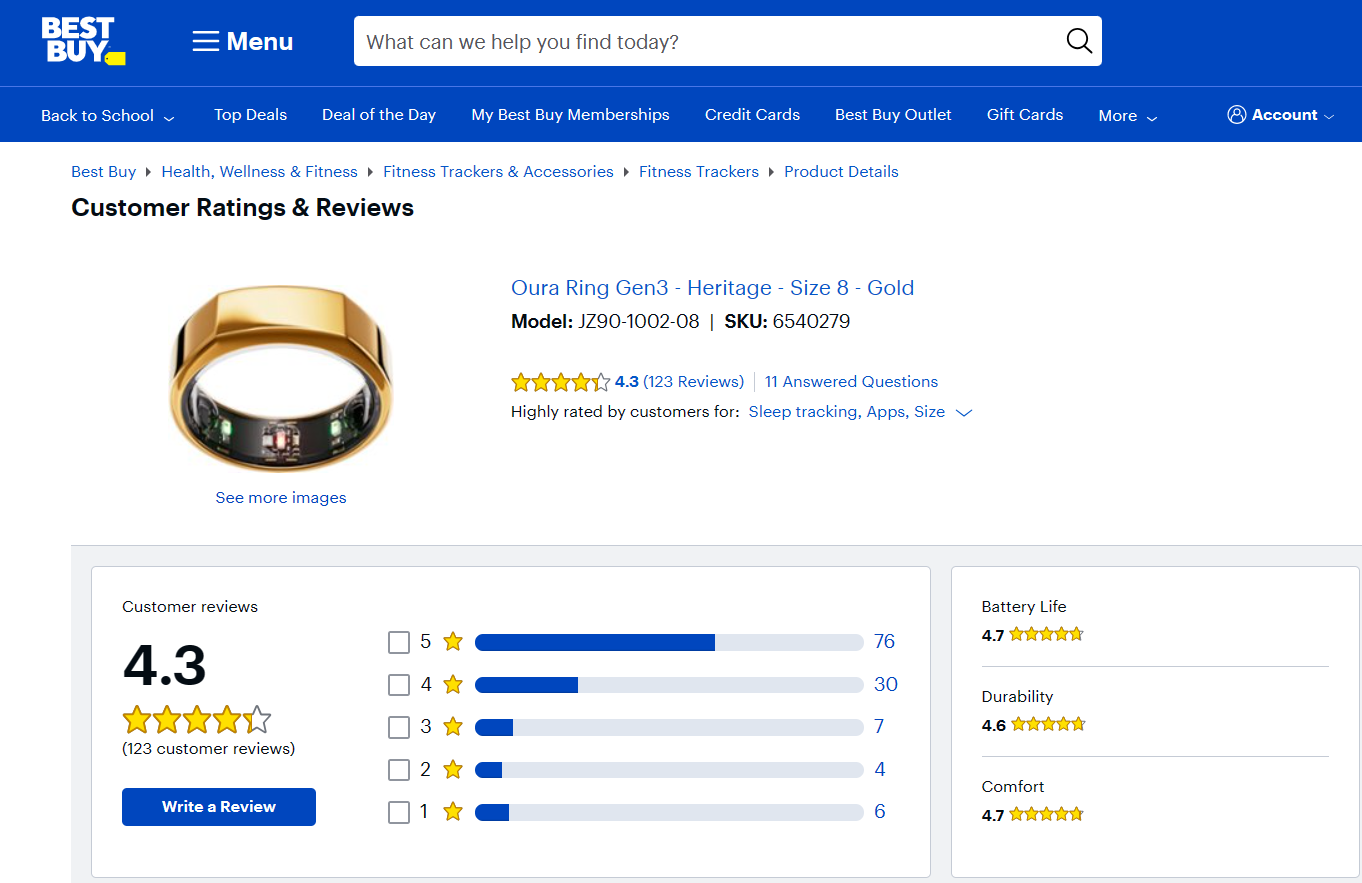Open Health, Wellness & Fitness breadcrumb
Viewport: 1362px width, 883px height.
[x=259, y=171]
